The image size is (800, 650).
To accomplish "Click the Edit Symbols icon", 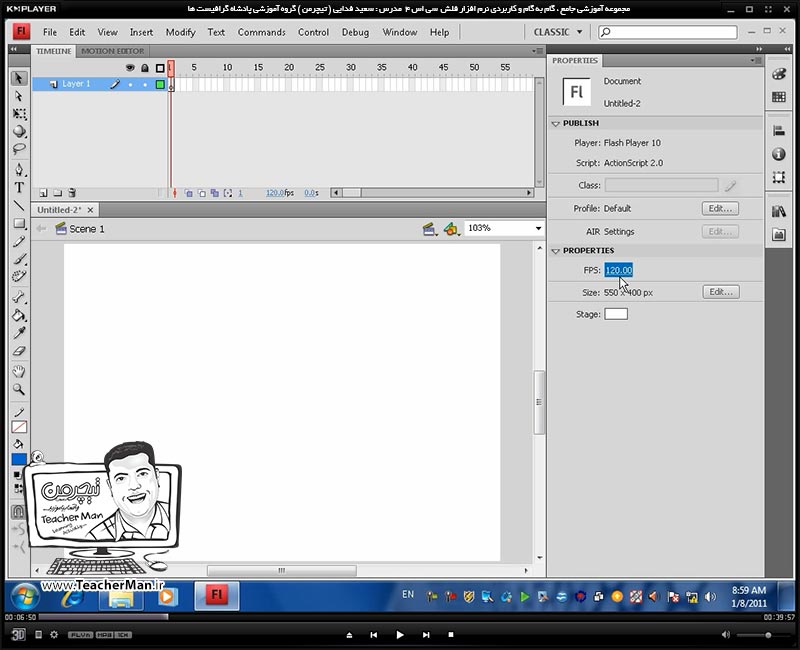I will point(451,229).
